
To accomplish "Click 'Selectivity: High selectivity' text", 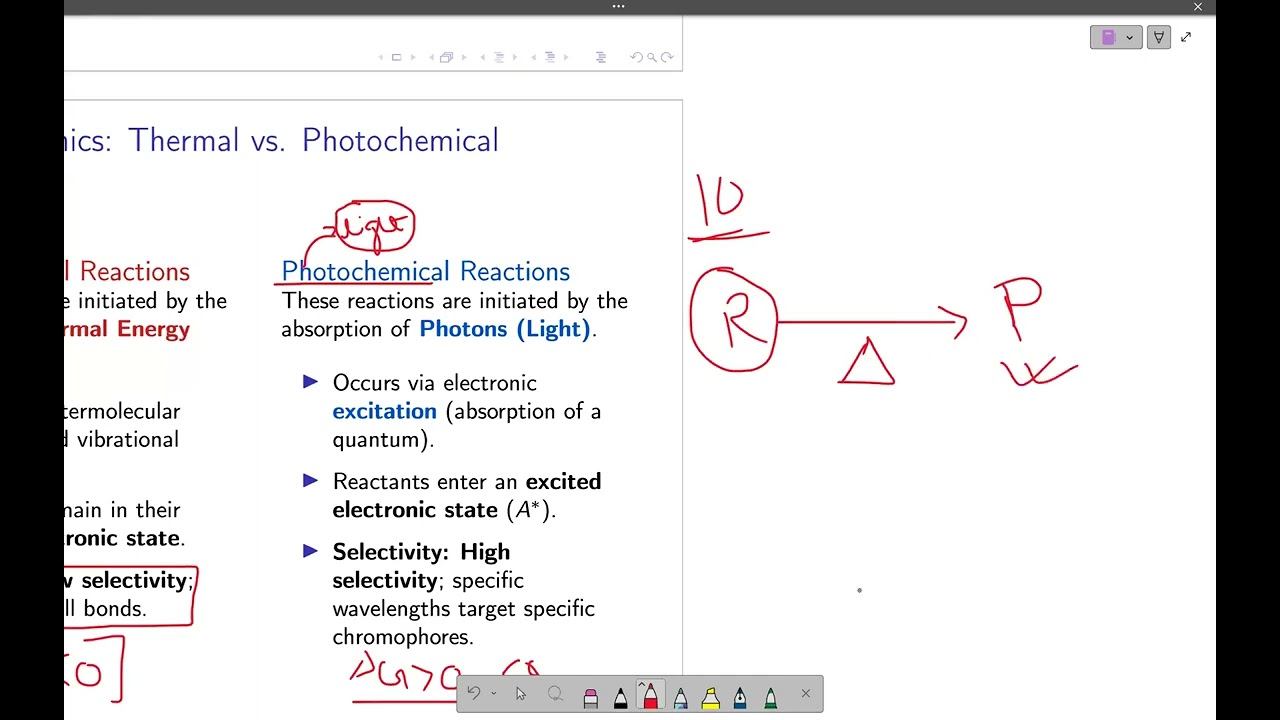I will coord(421,566).
